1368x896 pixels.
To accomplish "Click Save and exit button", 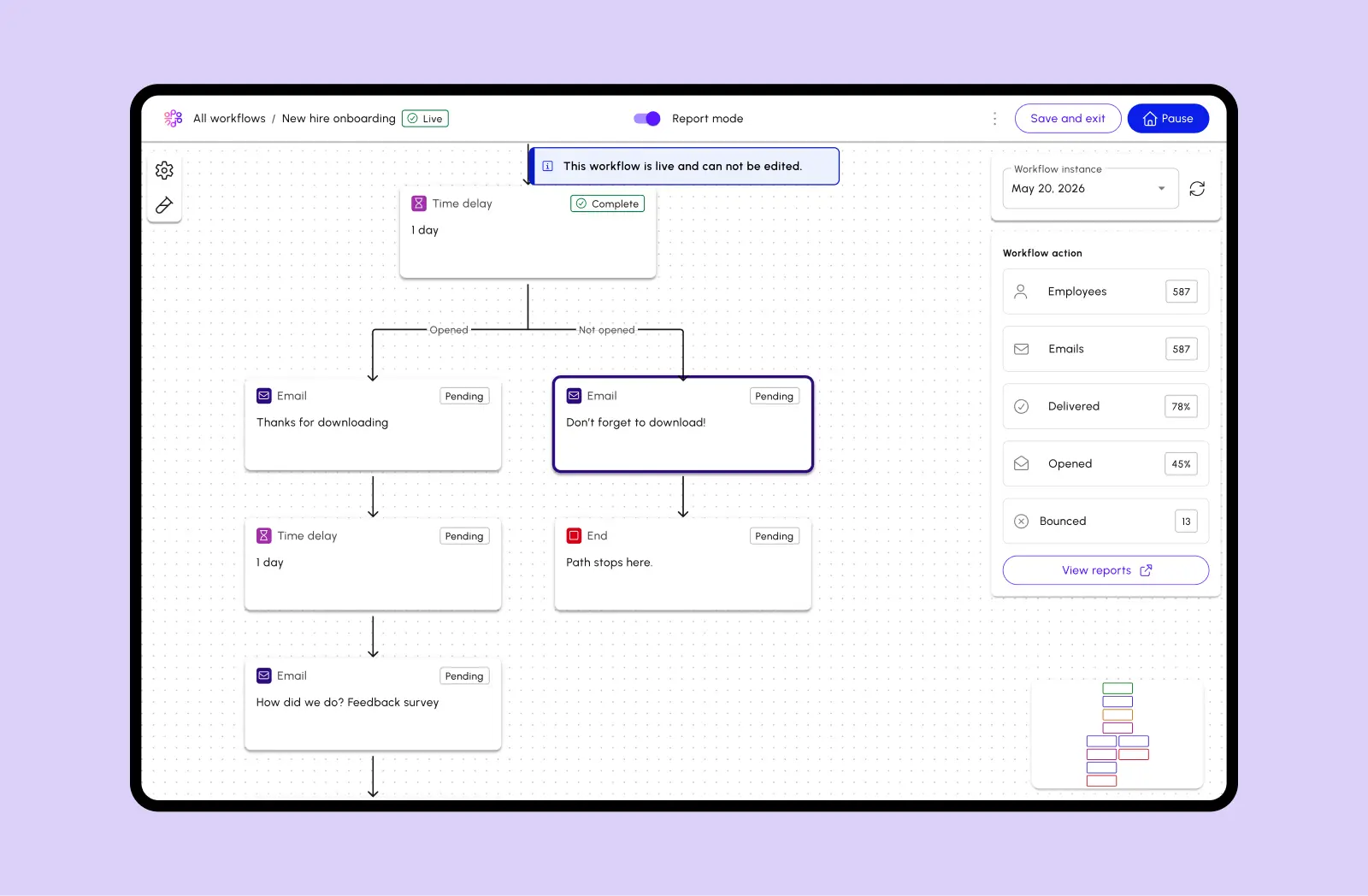I will 1068,119.
